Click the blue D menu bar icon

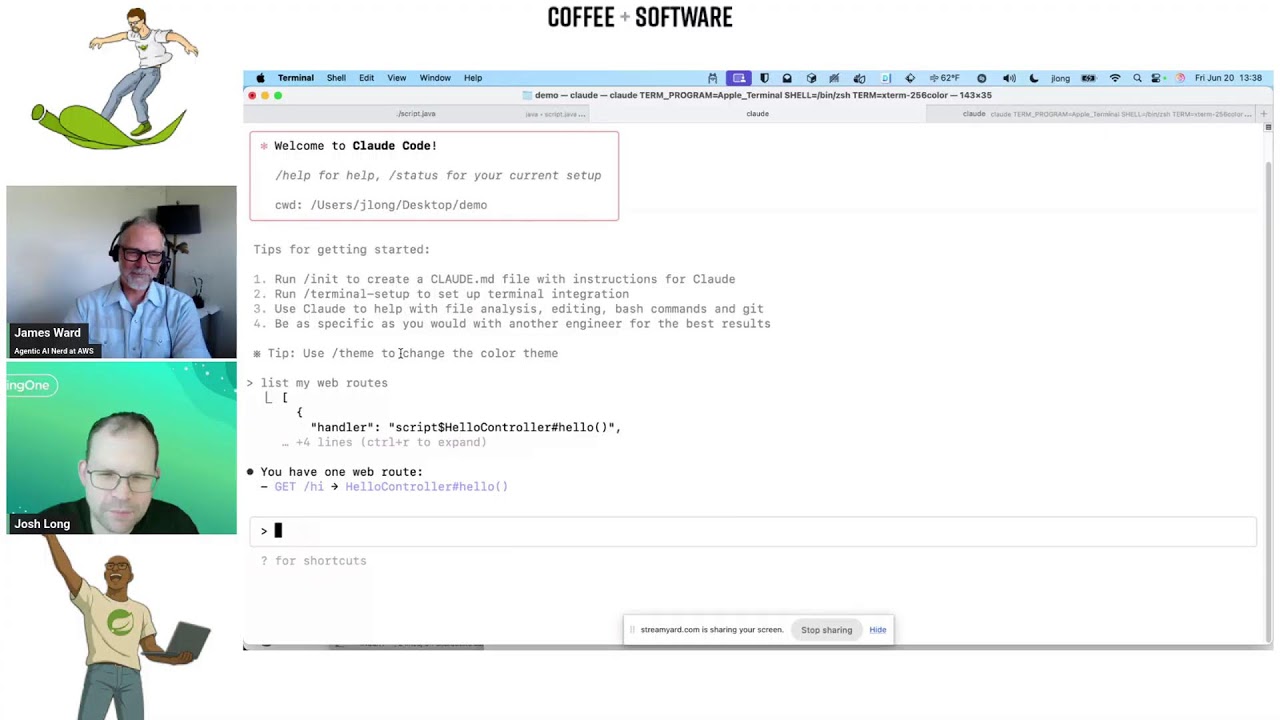click(885, 78)
